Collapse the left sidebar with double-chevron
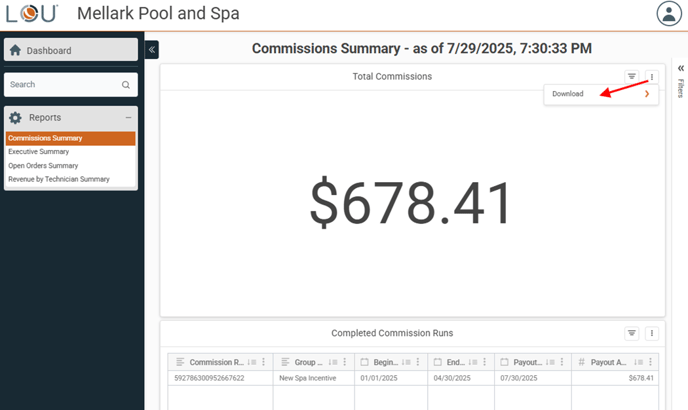This screenshot has height=410, width=688. [152, 49]
